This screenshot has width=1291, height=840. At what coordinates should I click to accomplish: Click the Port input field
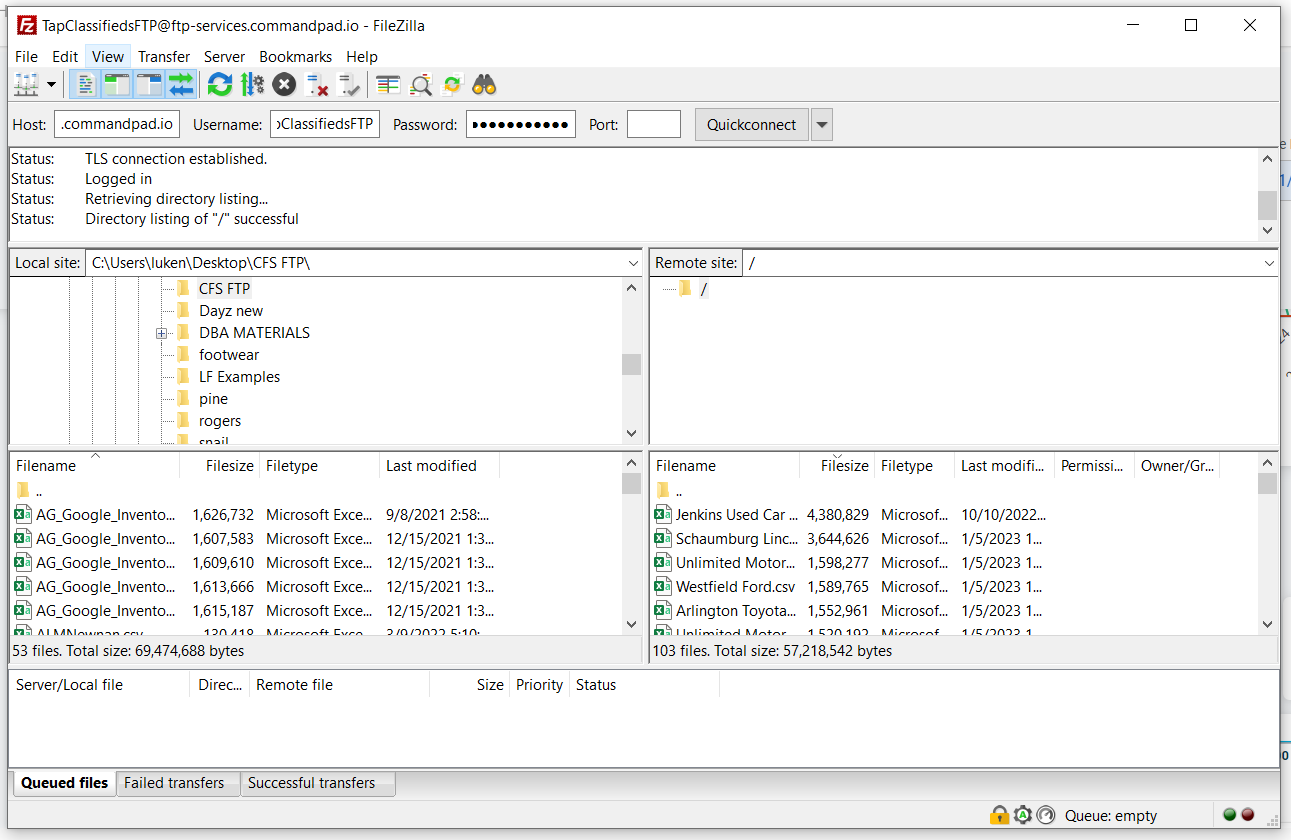point(654,125)
